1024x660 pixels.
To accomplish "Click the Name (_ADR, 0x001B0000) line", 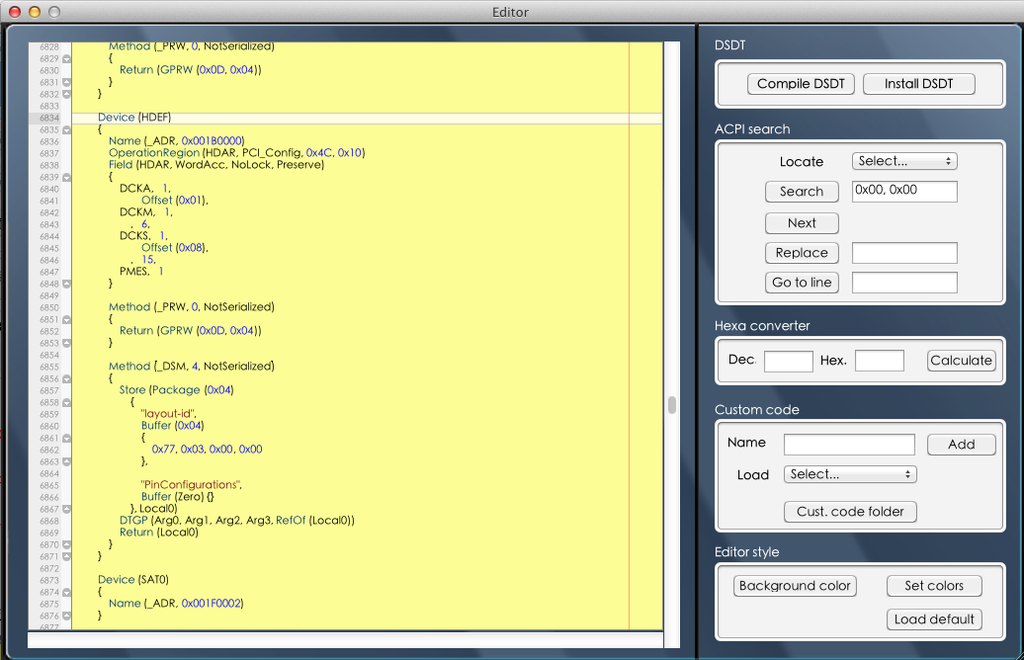I will (176, 141).
